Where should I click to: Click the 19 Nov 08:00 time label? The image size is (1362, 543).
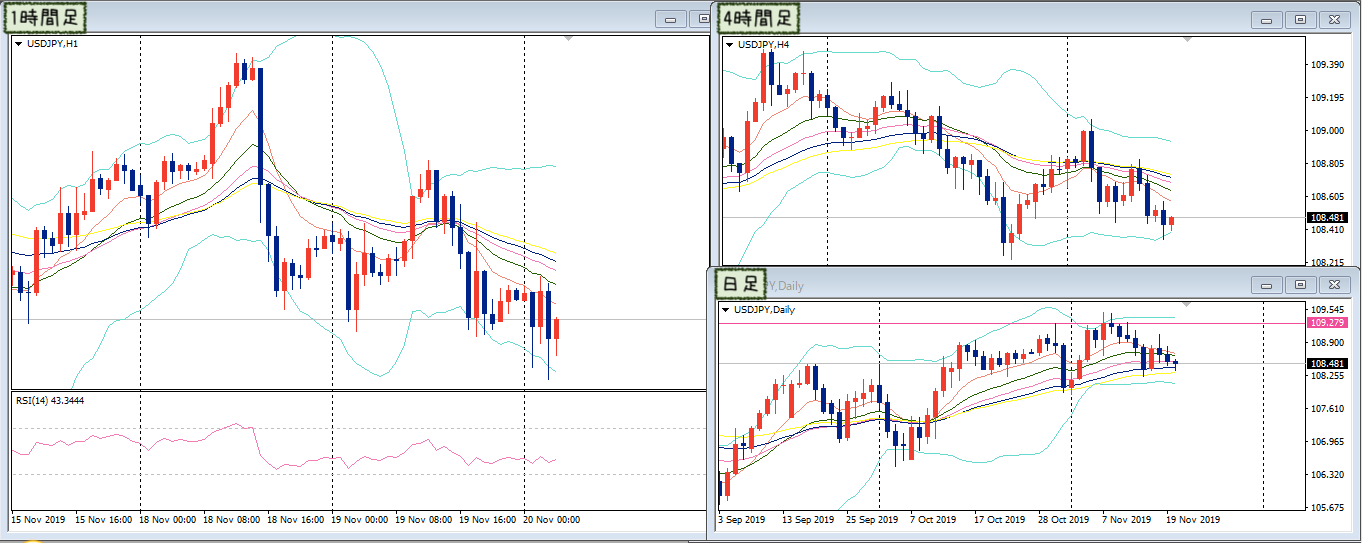click(x=423, y=520)
